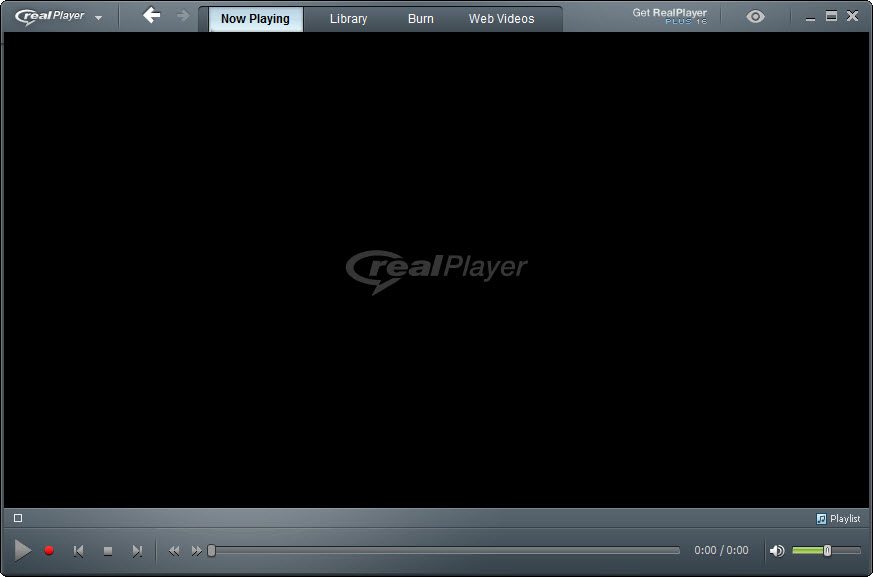
Task: Click the 0:00 / 0:00 time display
Action: pyautogui.click(x=721, y=550)
